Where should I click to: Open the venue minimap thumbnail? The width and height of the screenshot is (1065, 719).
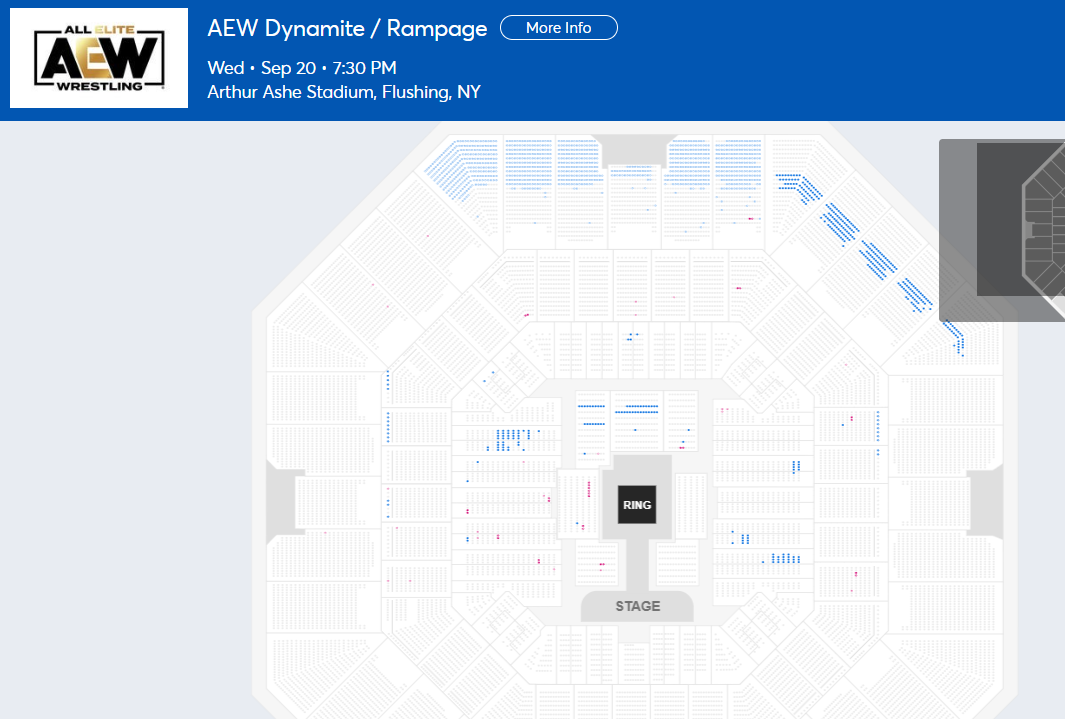(x=1002, y=230)
